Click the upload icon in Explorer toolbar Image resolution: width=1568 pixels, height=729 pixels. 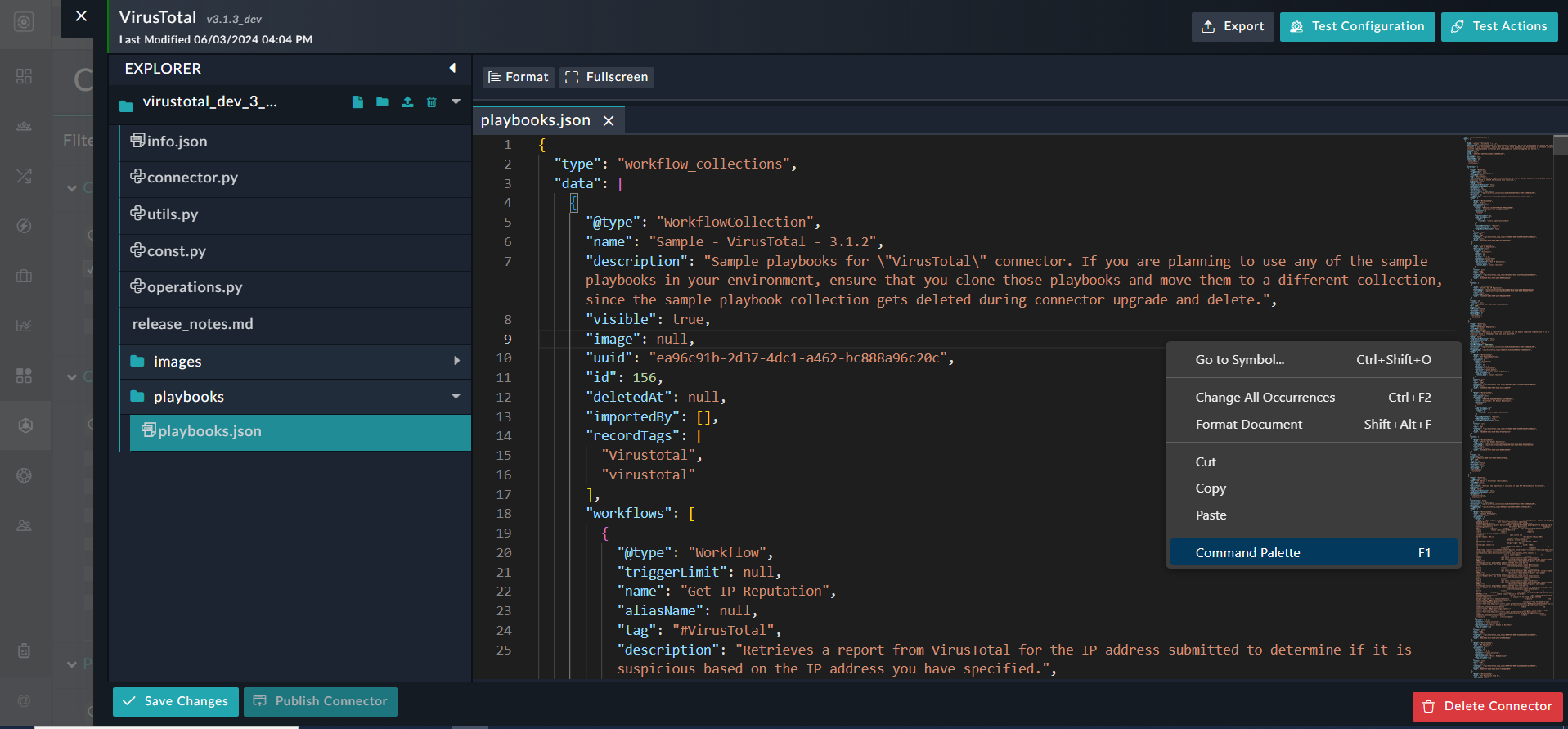click(x=407, y=102)
